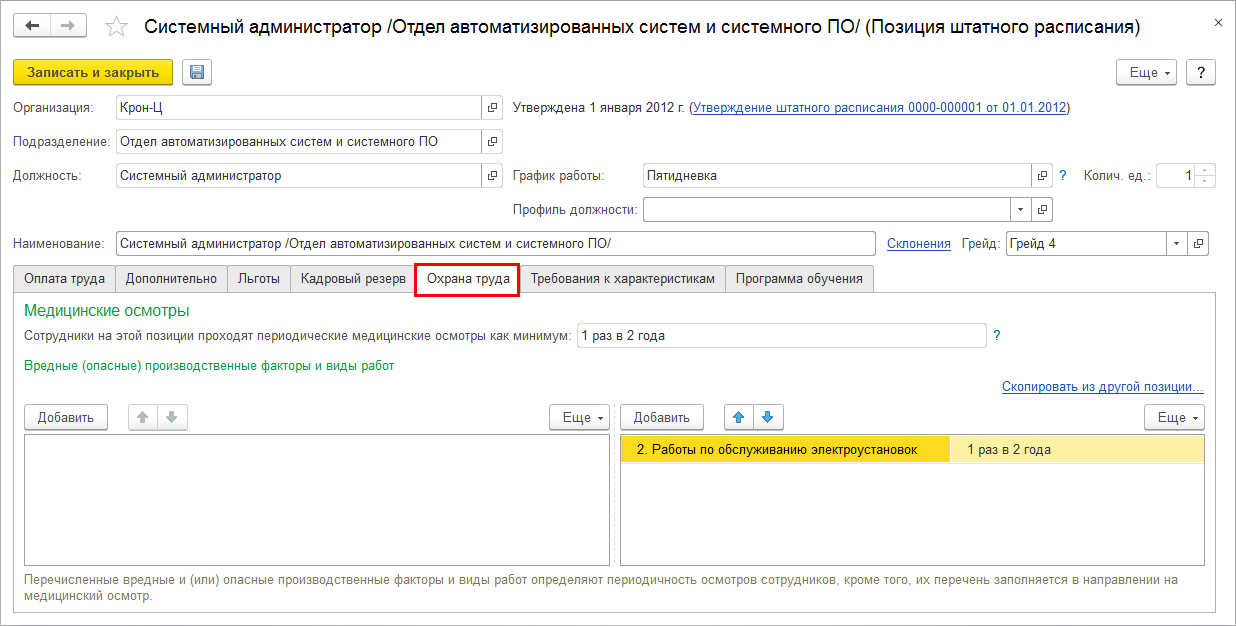Viewport: 1236px width, 626px height.
Task: Click into the График работы field Пятидневка
Action: point(837,176)
